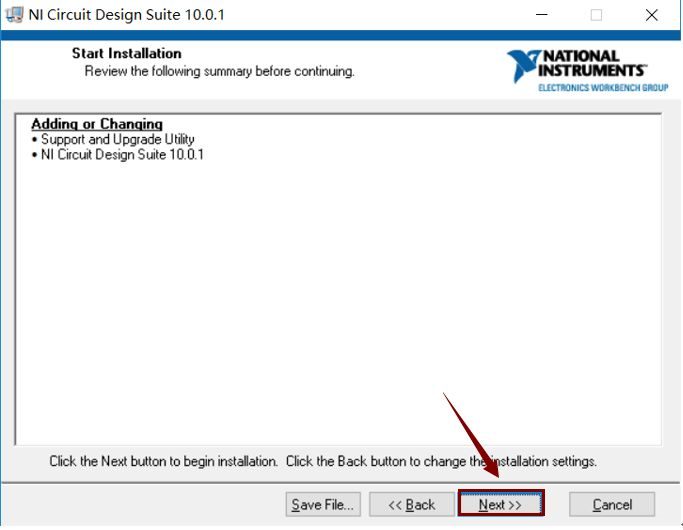Click the 'ELECTRONICS WORKBENCH GROUP' text
Viewport: 683px width, 530px height.
(x=603, y=88)
